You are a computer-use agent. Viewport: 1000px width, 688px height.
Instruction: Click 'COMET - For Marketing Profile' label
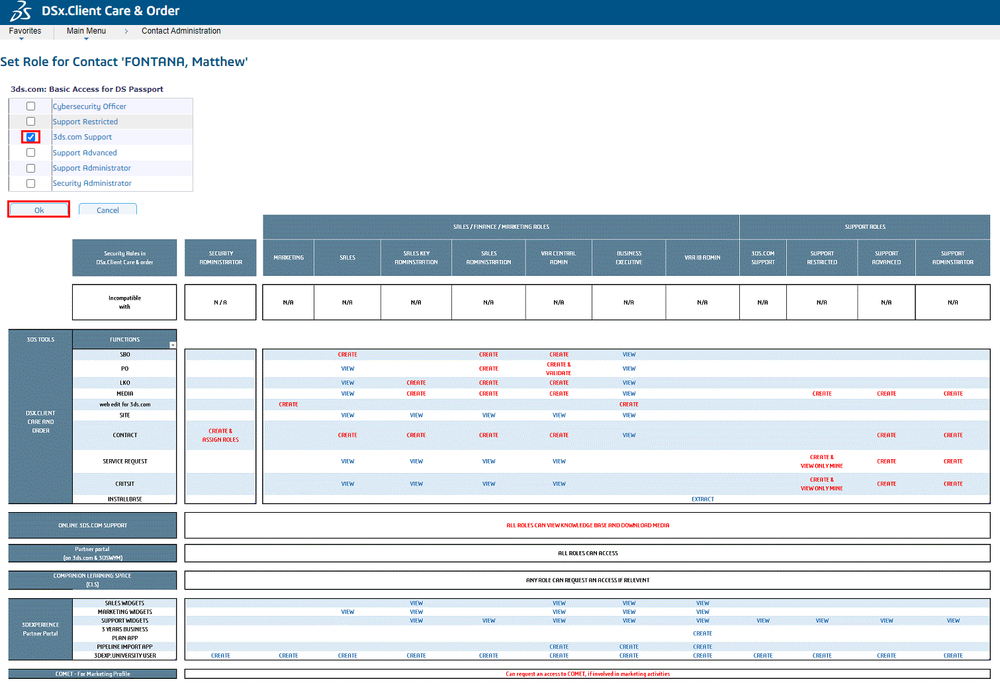click(92, 674)
